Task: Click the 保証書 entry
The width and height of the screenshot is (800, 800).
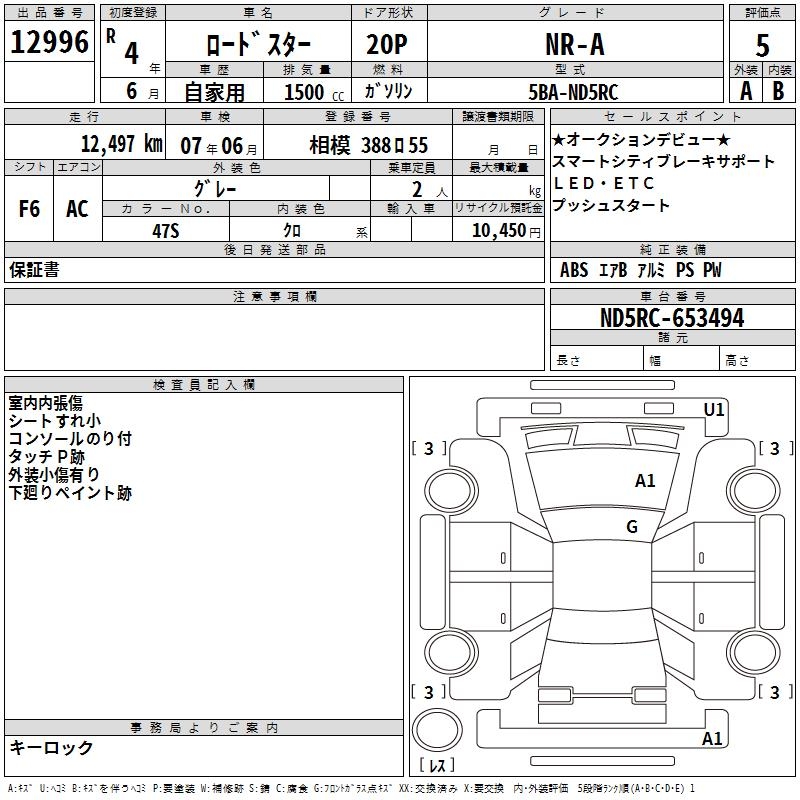Action: 34,270
